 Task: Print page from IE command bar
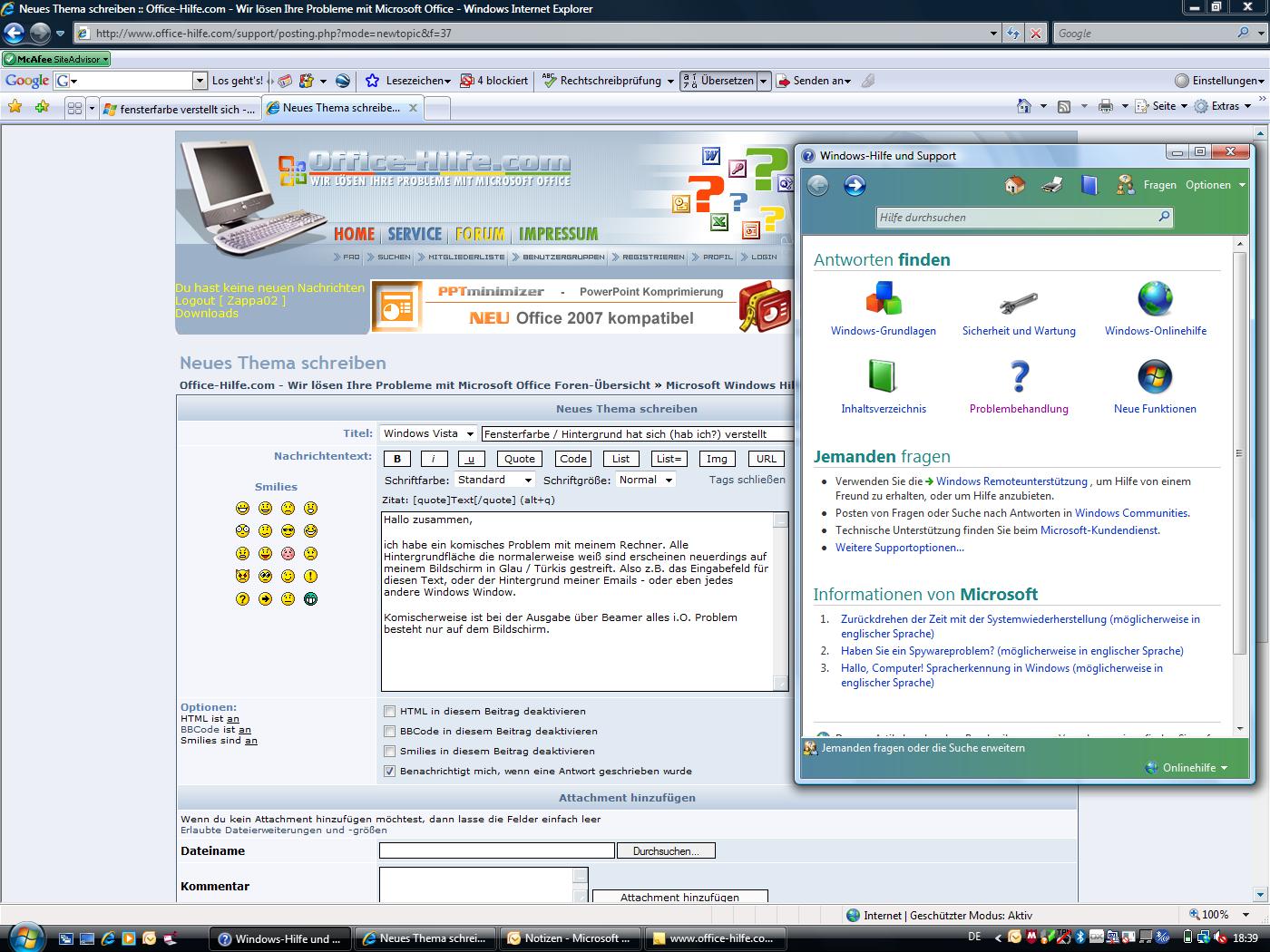(1105, 106)
